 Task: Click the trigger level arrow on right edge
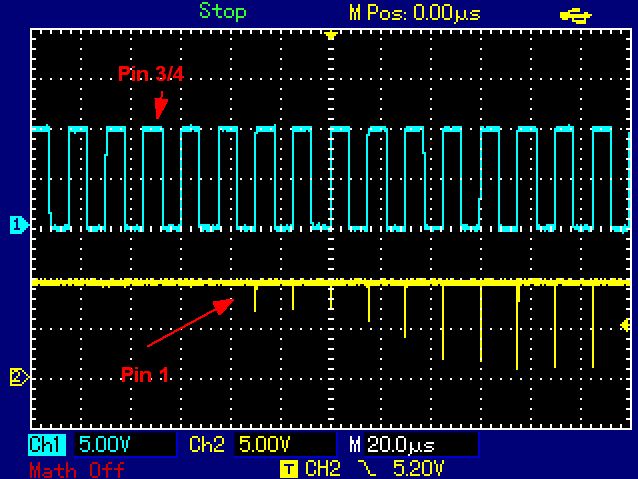point(624,325)
